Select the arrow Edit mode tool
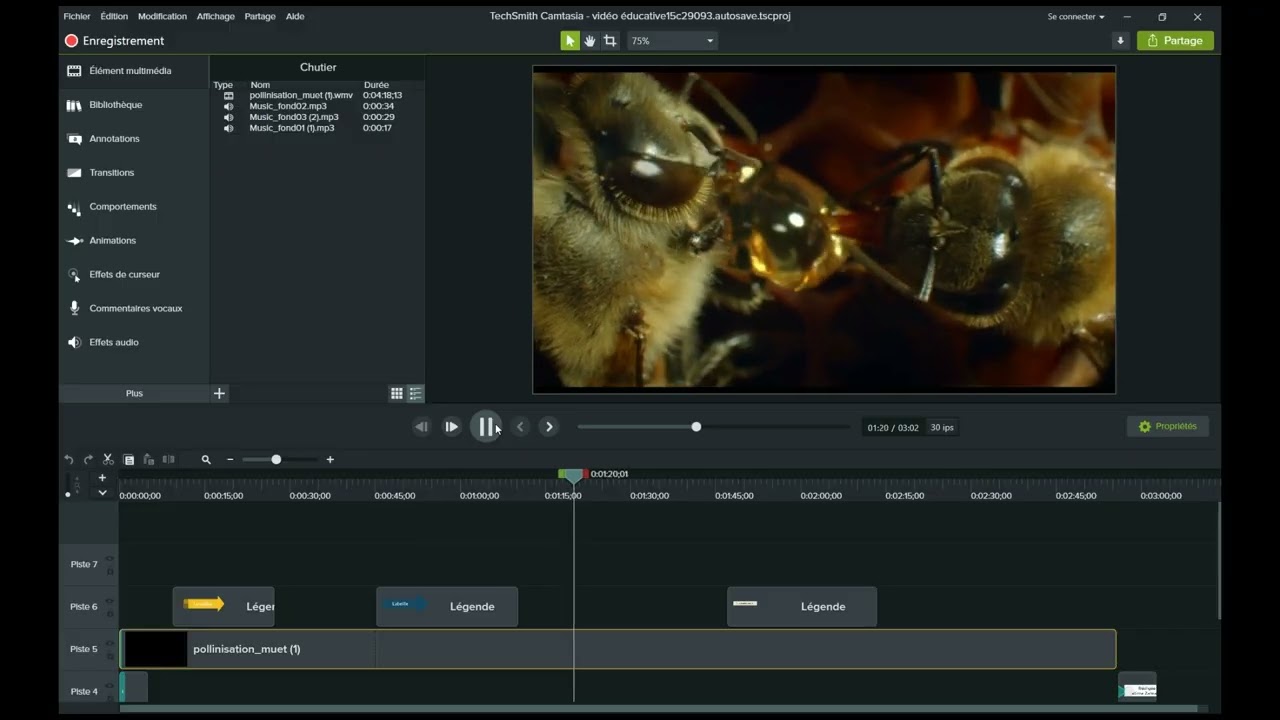This screenshot has width=1280, height=720. [570, 41]
